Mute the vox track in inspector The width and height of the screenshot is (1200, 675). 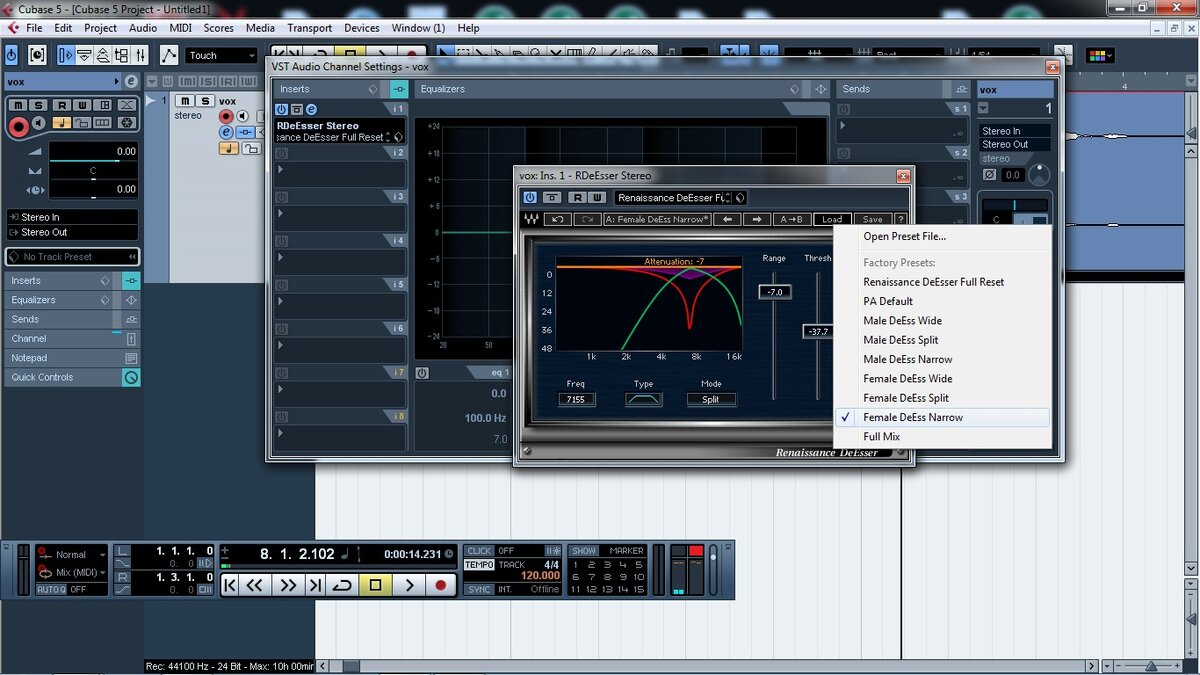(18, 105)
